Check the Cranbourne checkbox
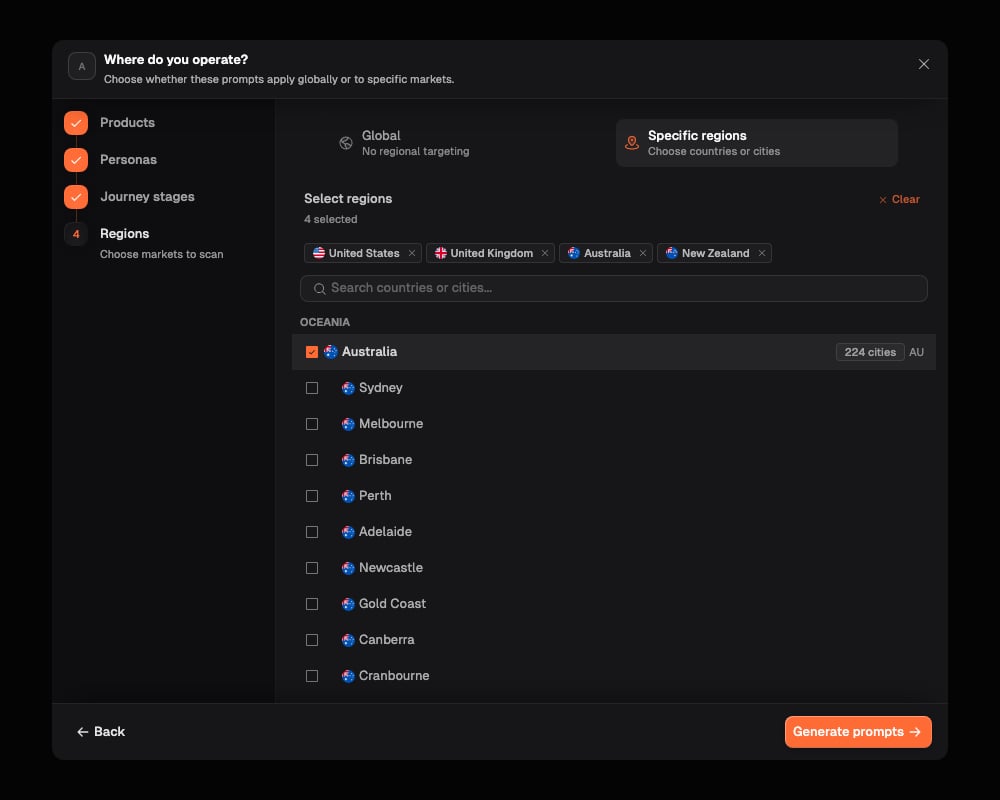 coord(312,676)
